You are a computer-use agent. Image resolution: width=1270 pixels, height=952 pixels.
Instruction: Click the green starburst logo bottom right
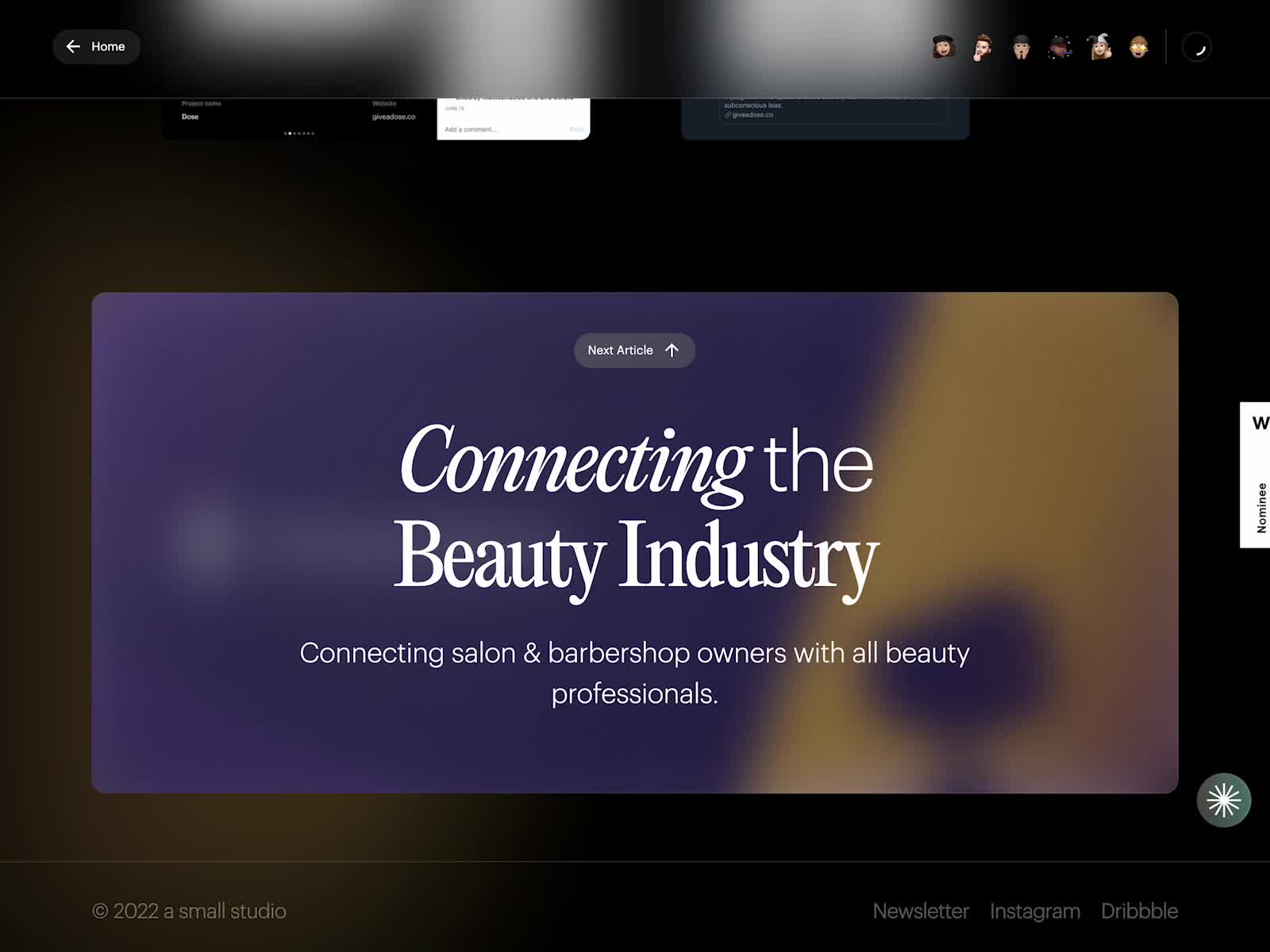(x=1224, y=800)
